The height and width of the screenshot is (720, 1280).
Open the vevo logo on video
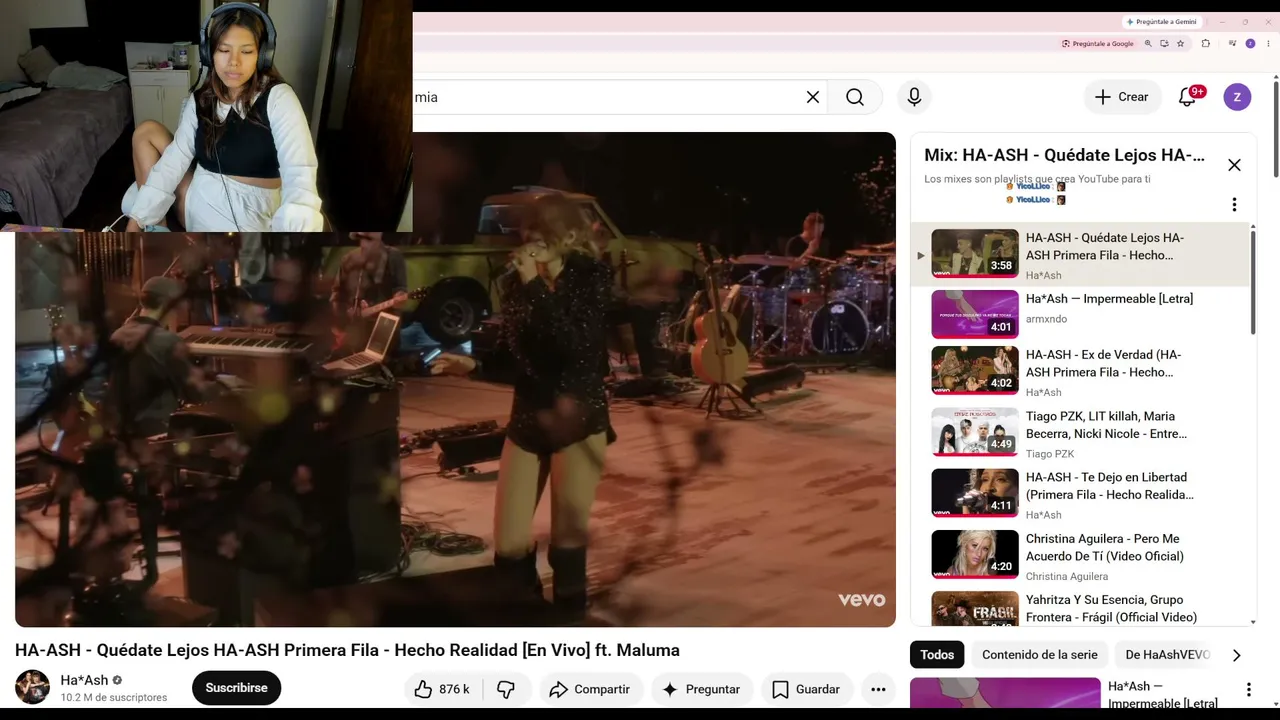[861, 600]
